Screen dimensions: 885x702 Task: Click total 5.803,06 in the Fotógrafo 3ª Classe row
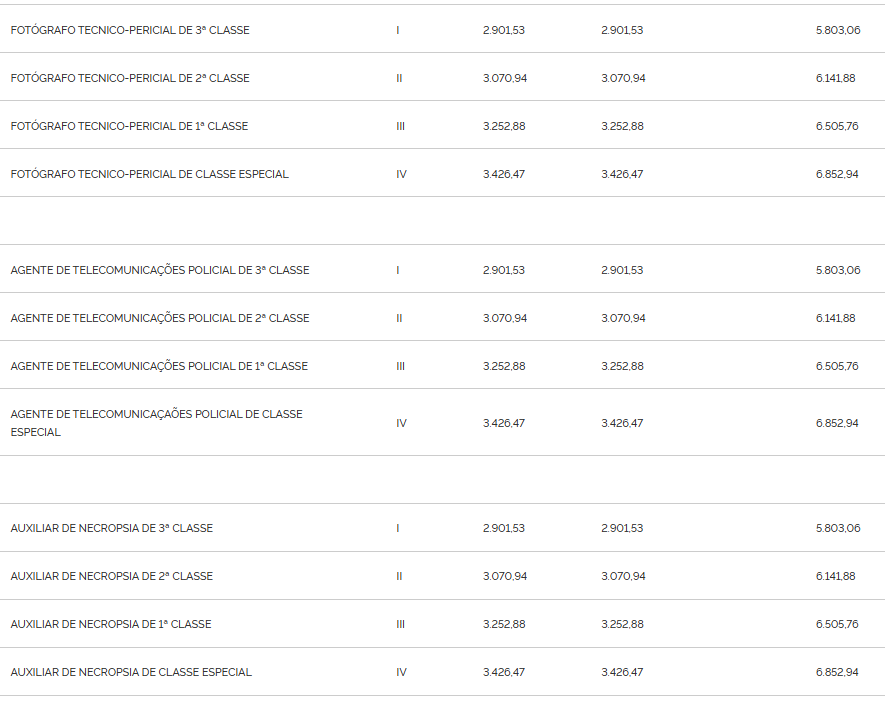(x=838, y=30)
